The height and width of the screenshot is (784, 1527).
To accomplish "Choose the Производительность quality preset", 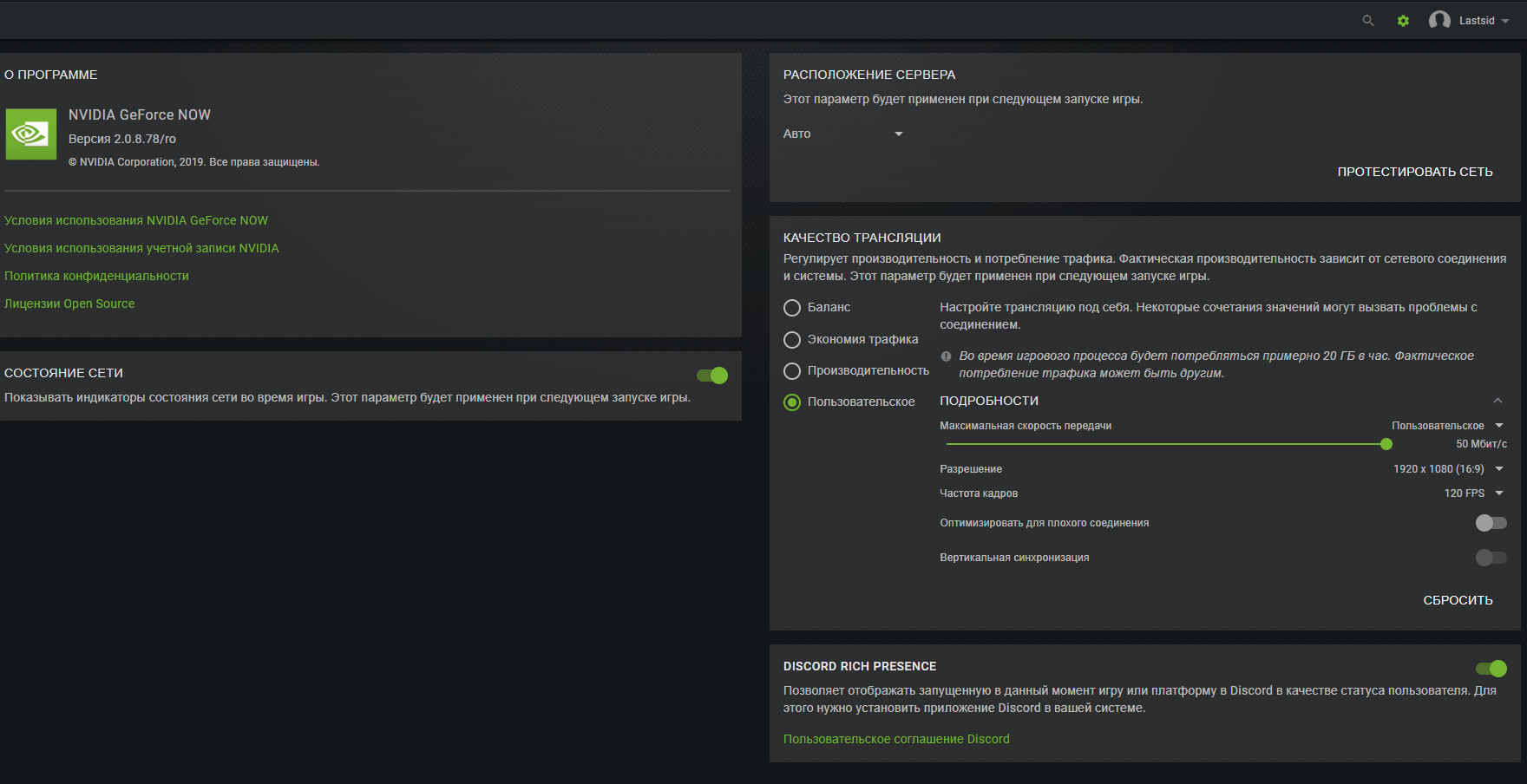I will point(792,371).
